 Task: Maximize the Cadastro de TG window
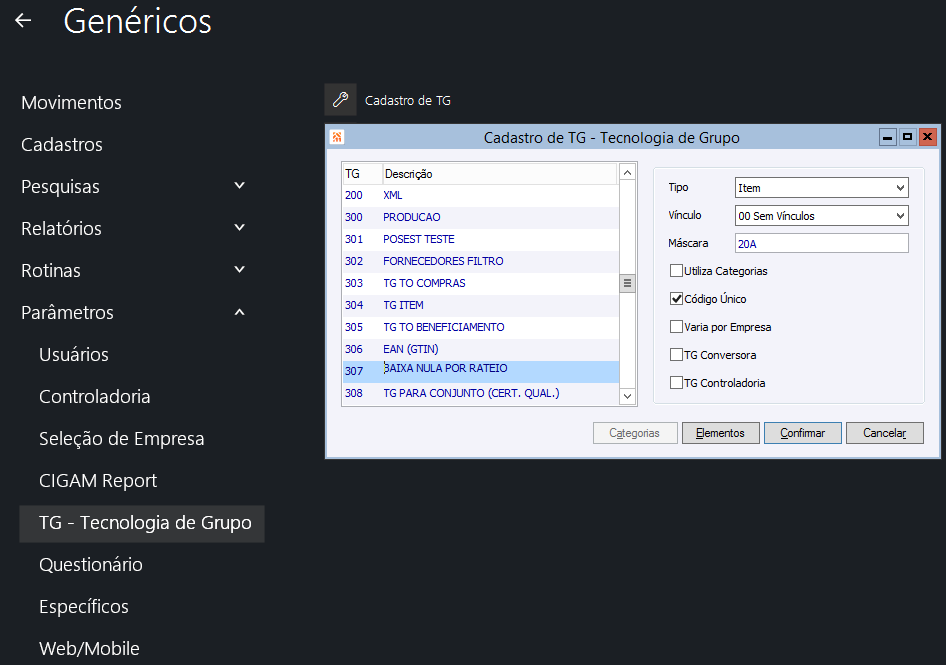pyautogui.click(x=907, y=137)
